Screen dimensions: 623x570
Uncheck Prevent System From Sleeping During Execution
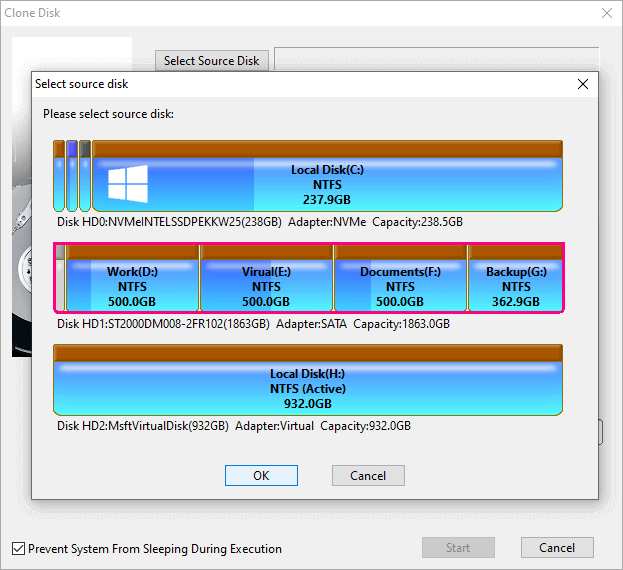point(19,548)
